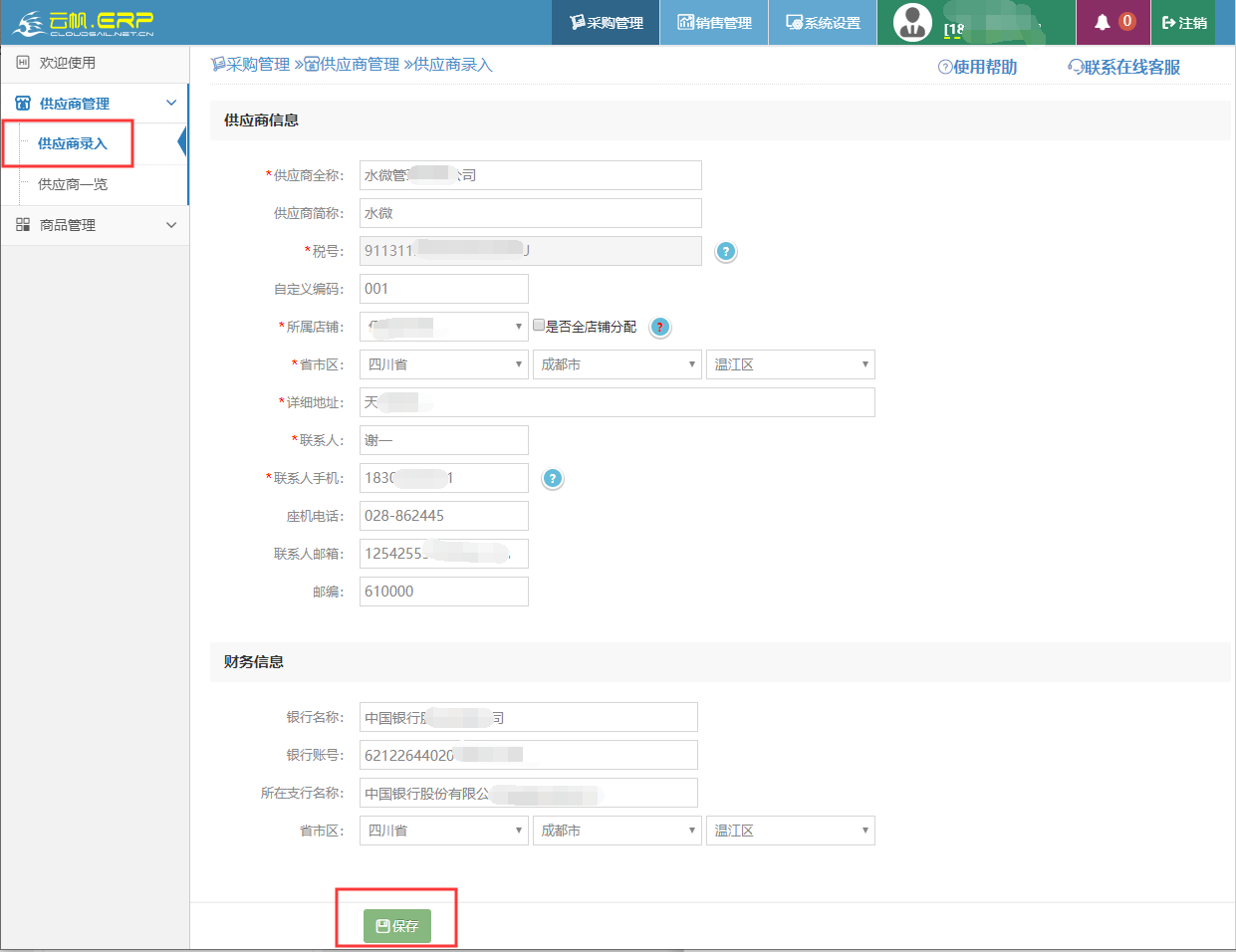Click the 邮编 postal code input field
This screenshot has height=952, width=1236.
443,592
